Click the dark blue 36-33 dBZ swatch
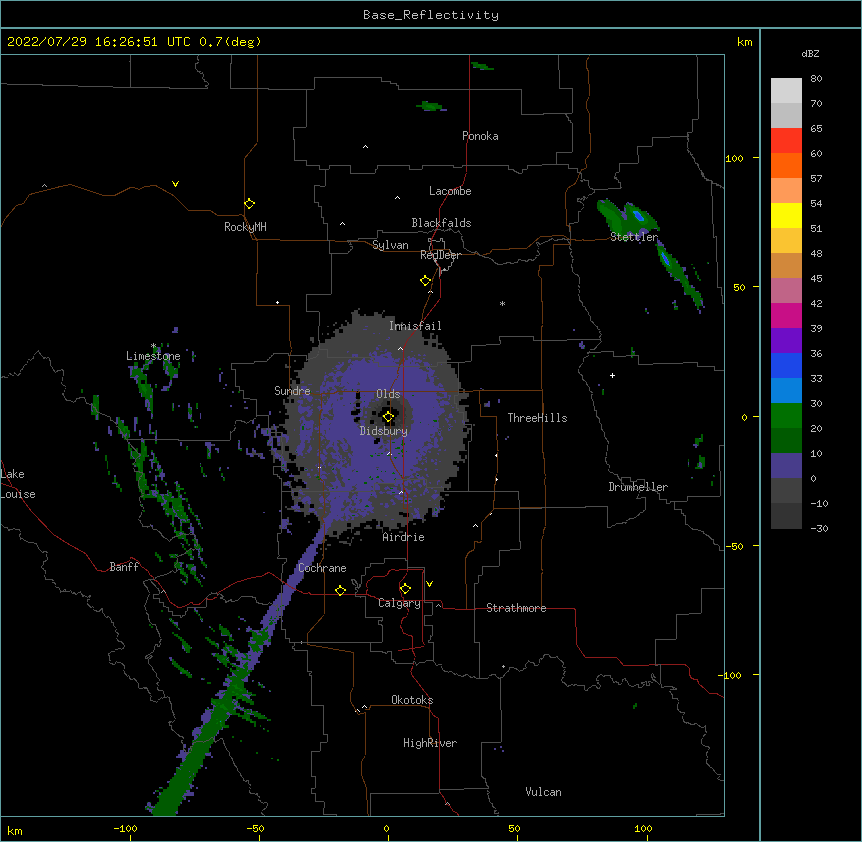The height and width of the screenshot is (842, 862). (786, 365)
